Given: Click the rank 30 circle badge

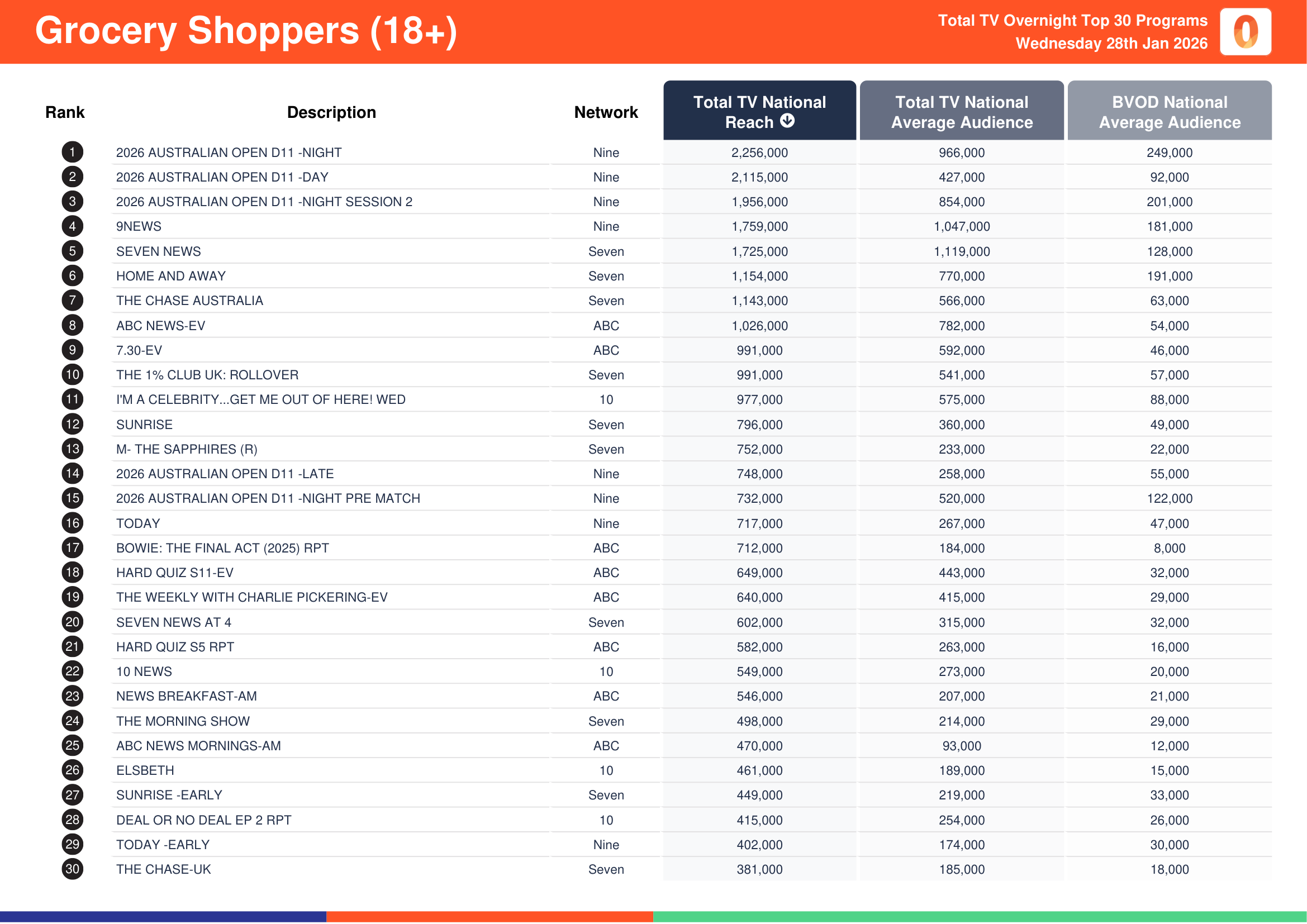Looking at the screenshot, I should tap(72, 869).
